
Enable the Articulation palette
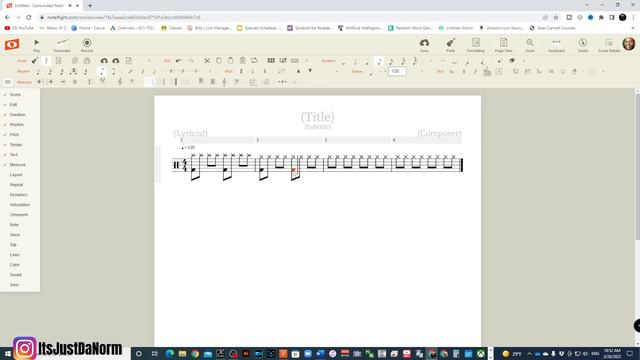click(20, 204)
